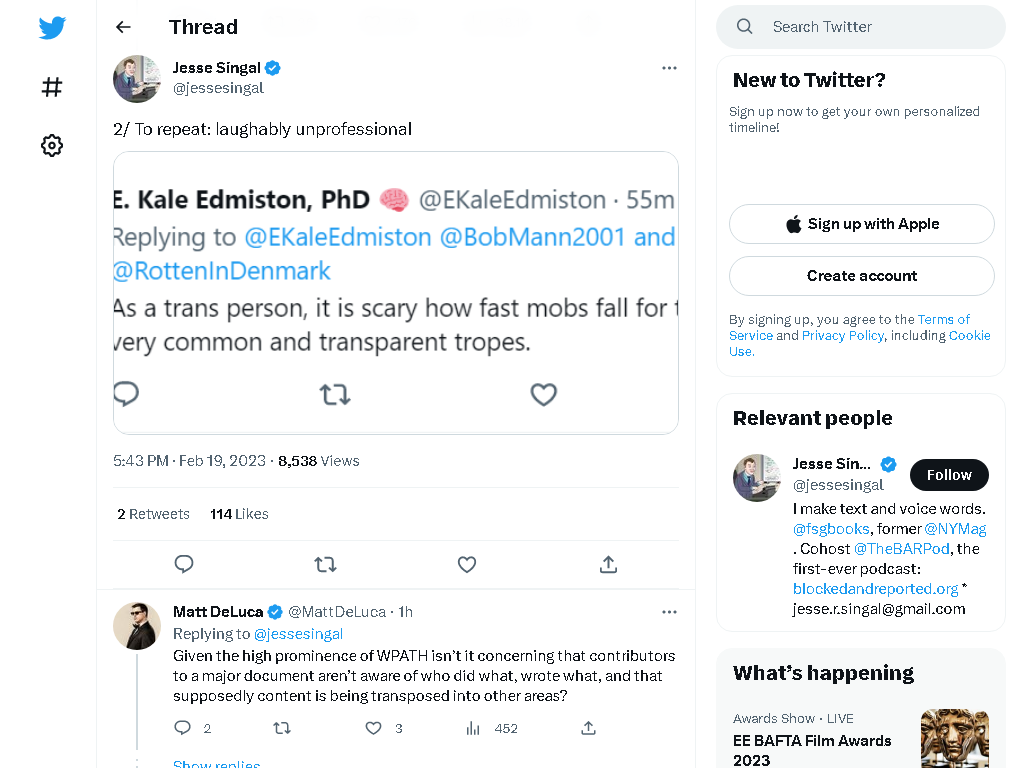Click the Create account button

click(x=862, y=276)
